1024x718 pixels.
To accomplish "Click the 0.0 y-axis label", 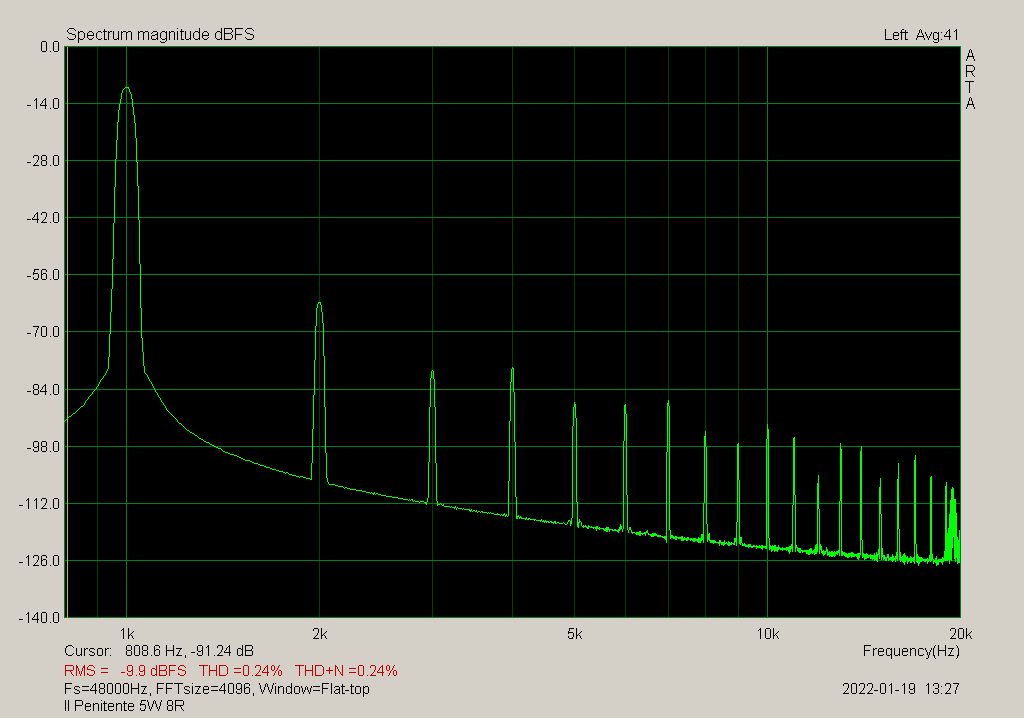I will (50, 46).
